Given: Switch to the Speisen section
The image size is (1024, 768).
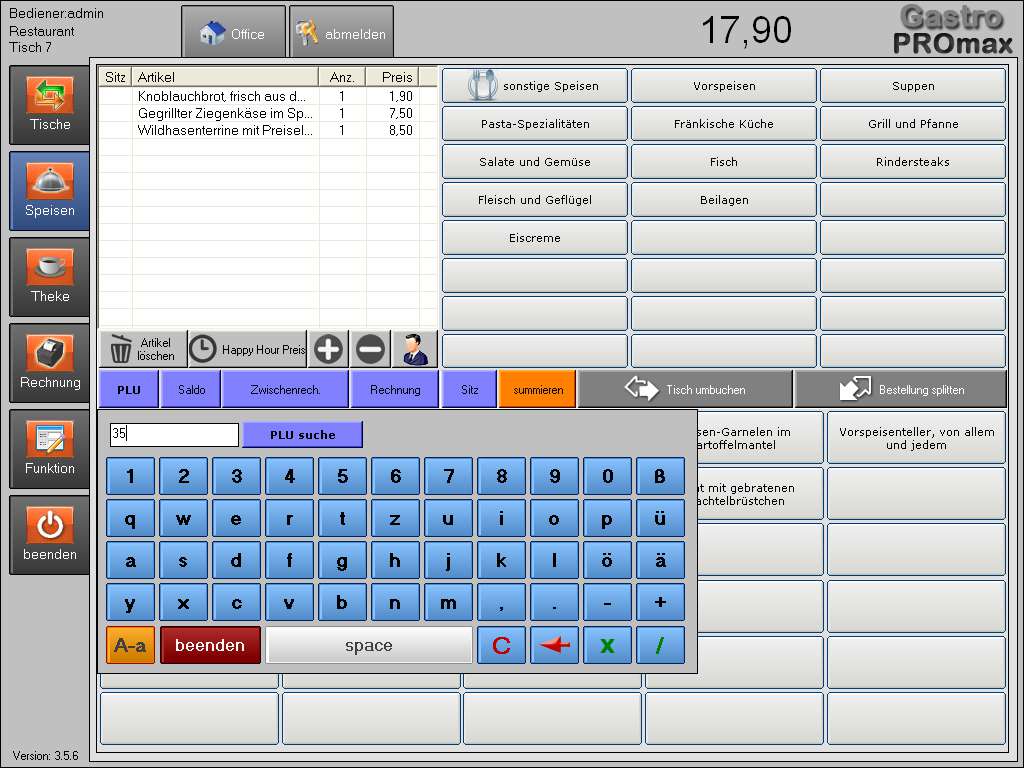Looking at the screenshot, I should (50, 191).
